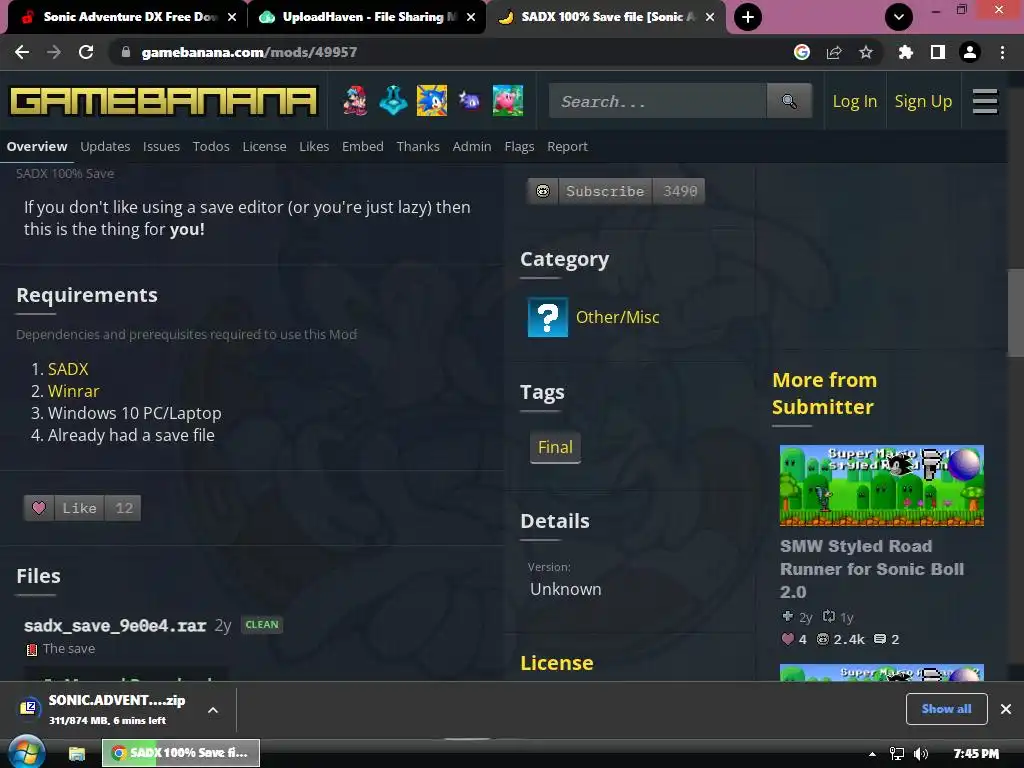The image size is (1024, 768).
Task: Click the GameBanana logo
Action: [x=163, y=101]
